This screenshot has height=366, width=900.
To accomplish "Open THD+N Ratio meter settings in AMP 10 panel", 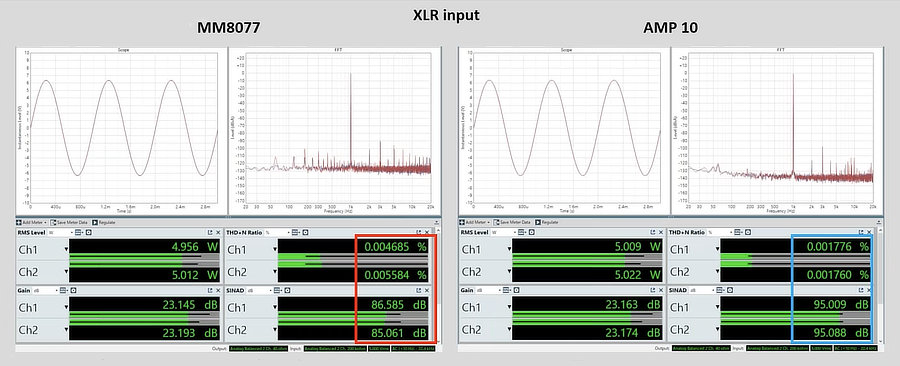I will 738,232.
